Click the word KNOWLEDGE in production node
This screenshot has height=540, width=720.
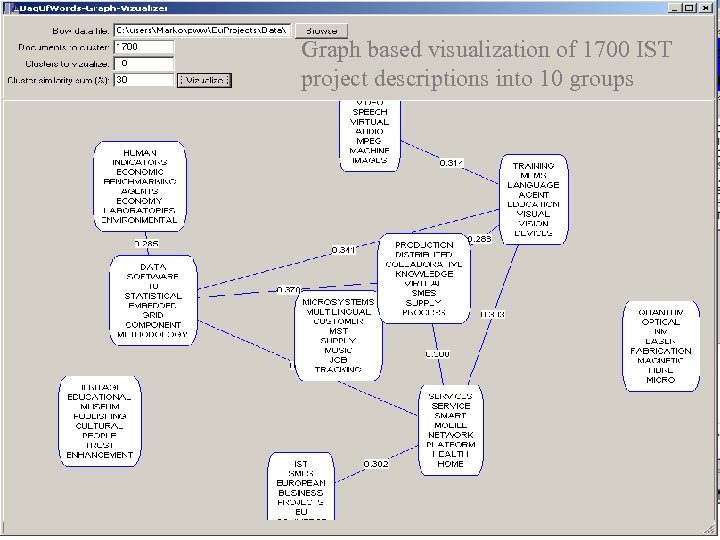tap(424, 274)
